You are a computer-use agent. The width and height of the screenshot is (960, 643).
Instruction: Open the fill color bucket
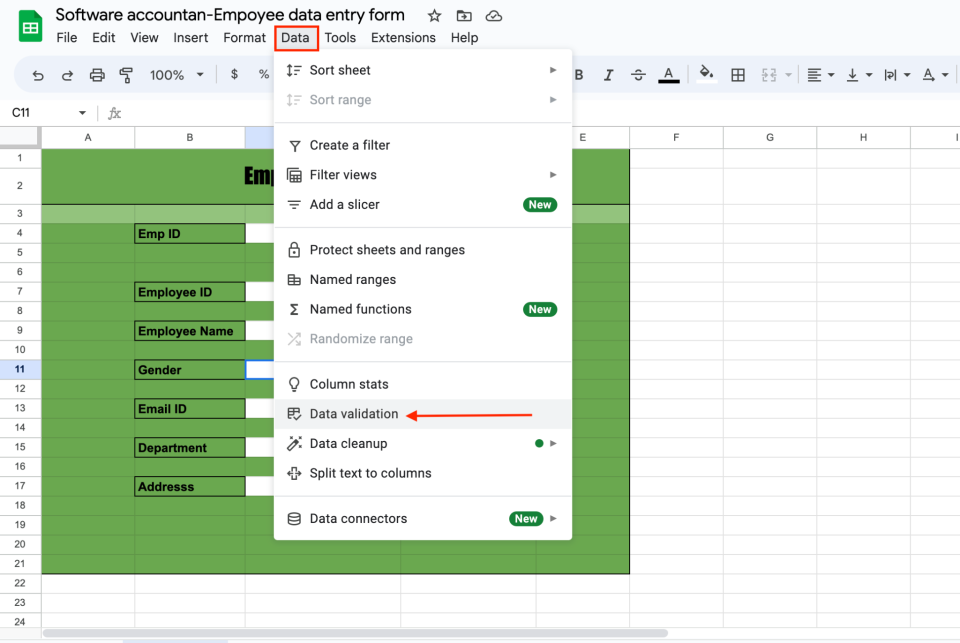point(707,74)
